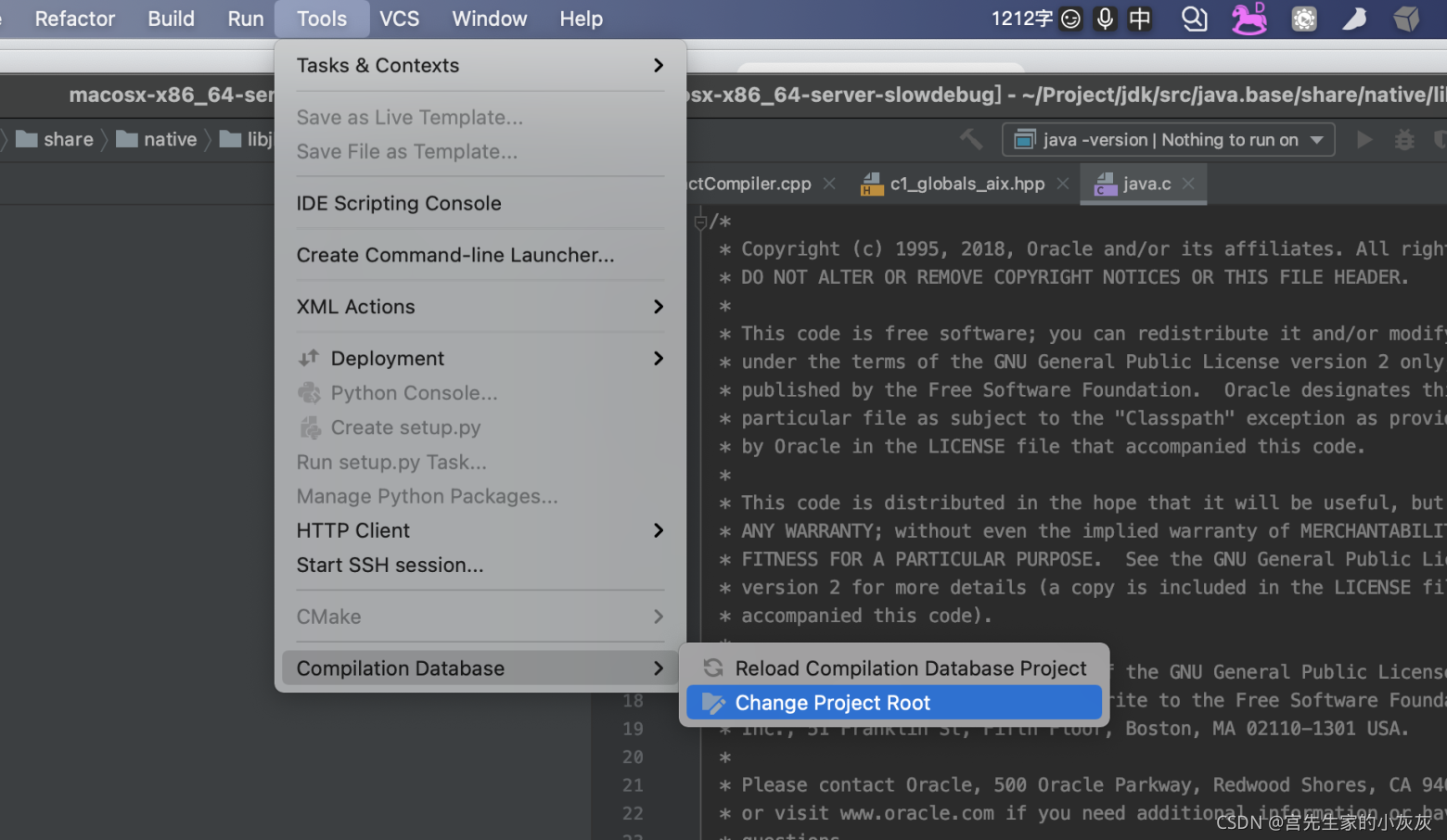Screen dimensions: 1447x840
Task: Expand the Deployment submenu arrow
Action: point(659,358)
